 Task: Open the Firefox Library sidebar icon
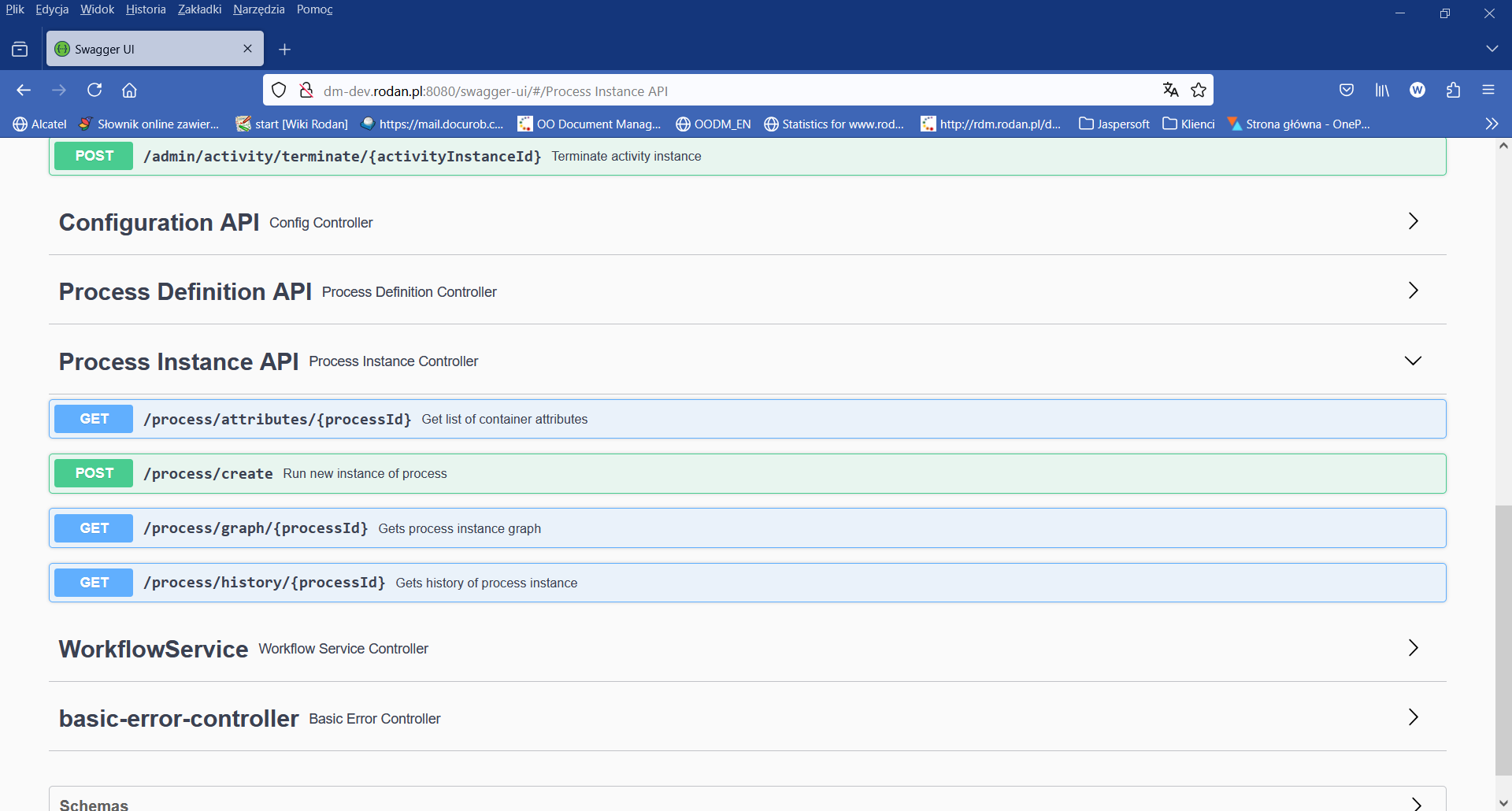pyautogui.click(x=1382, y=90)
